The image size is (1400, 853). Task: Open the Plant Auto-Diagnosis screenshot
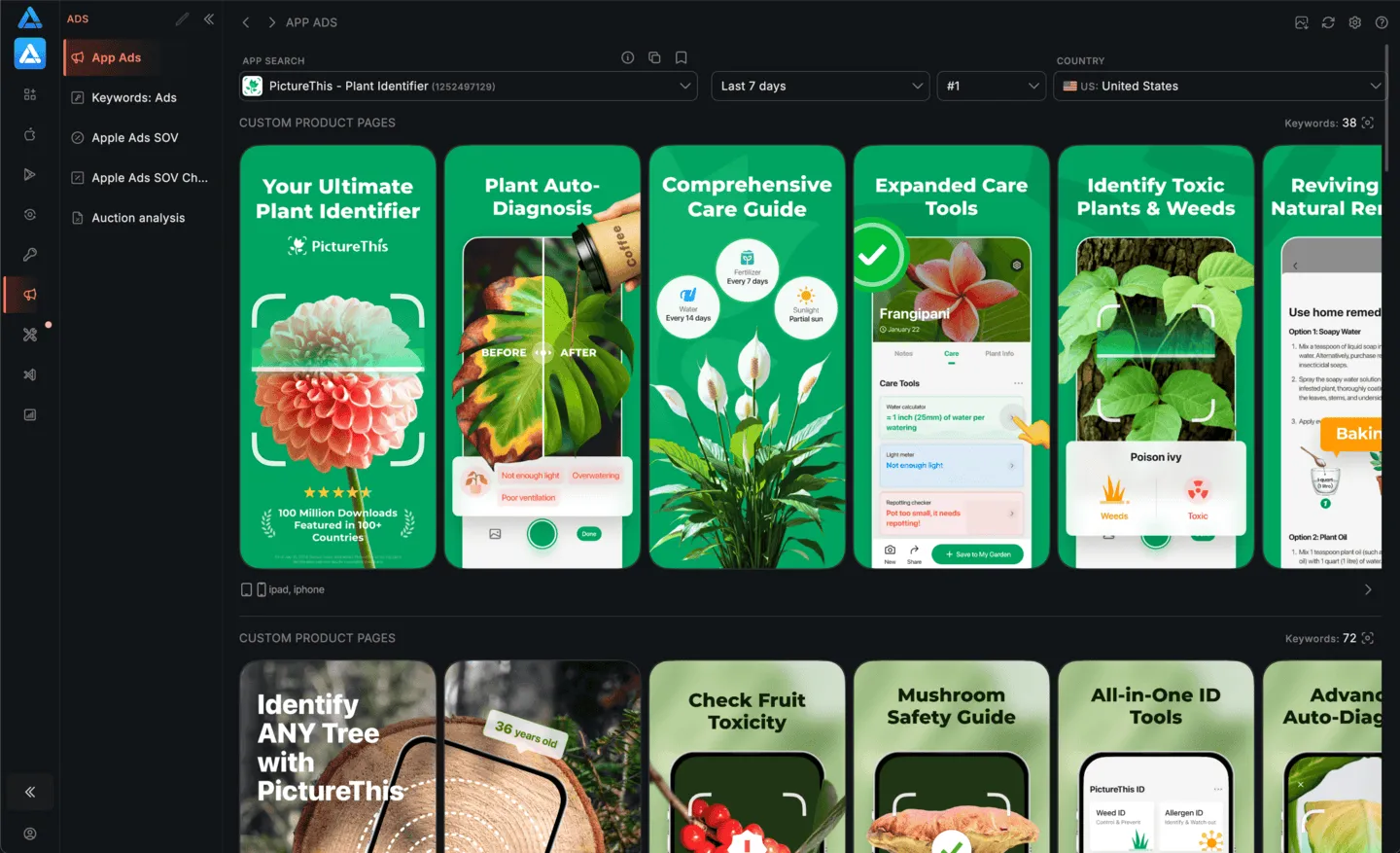click(542, 357)
